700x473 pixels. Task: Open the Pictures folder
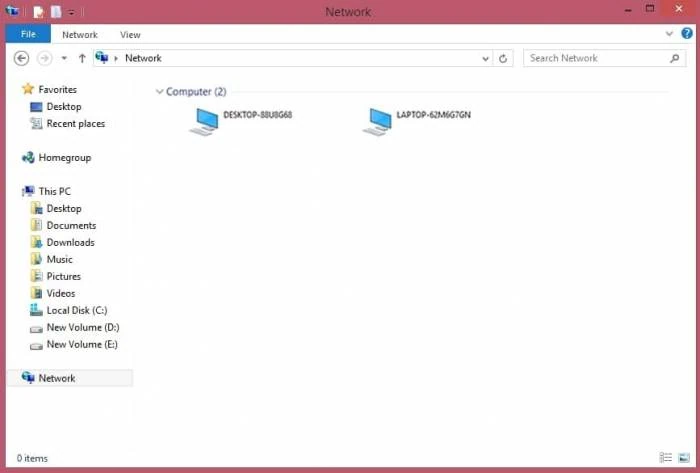[x=63, y=276]
